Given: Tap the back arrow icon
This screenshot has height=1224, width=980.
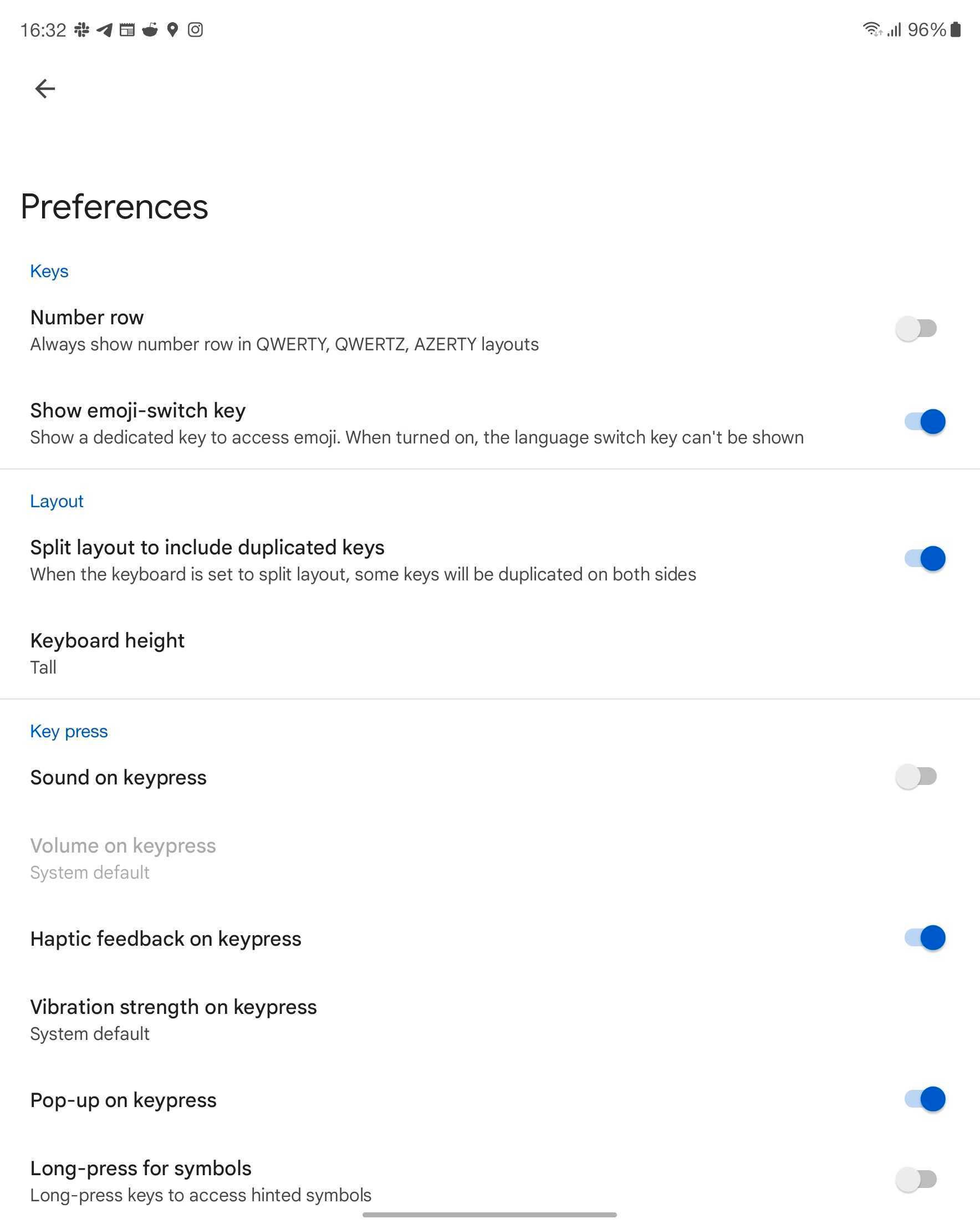Looking at the screenshot, I should [x=45, y=89].
